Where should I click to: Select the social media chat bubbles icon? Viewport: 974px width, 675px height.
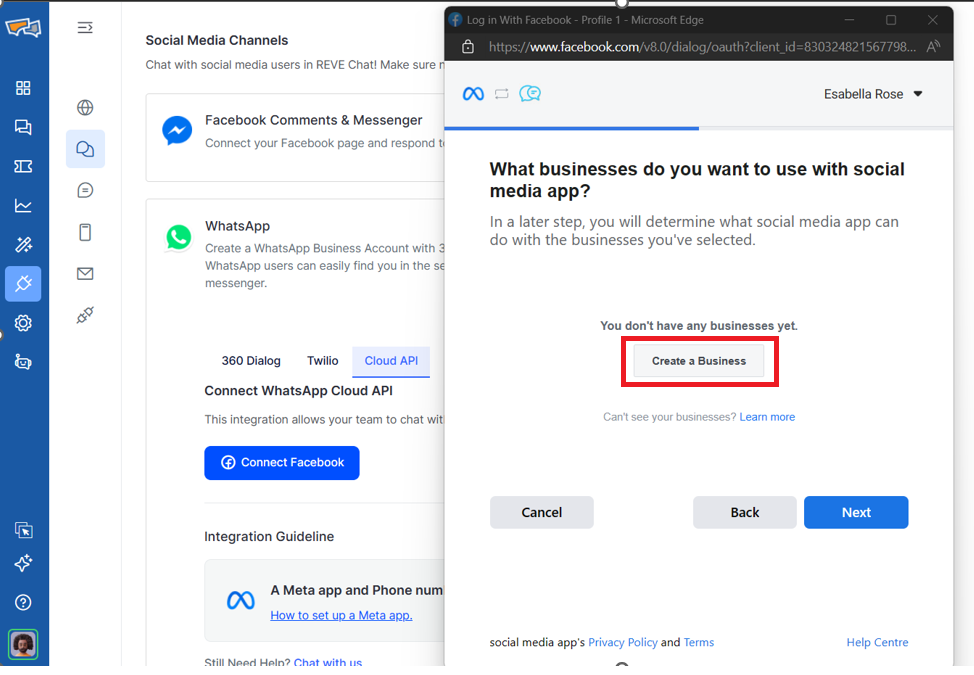85,149
